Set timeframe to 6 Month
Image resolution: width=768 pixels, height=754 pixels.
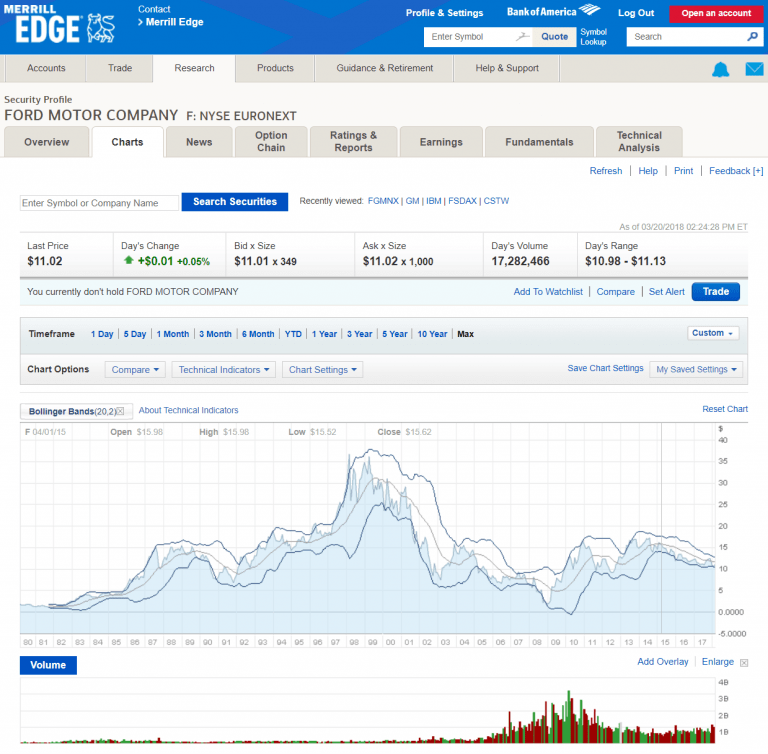pyautogui.click(x=258, y=334)
